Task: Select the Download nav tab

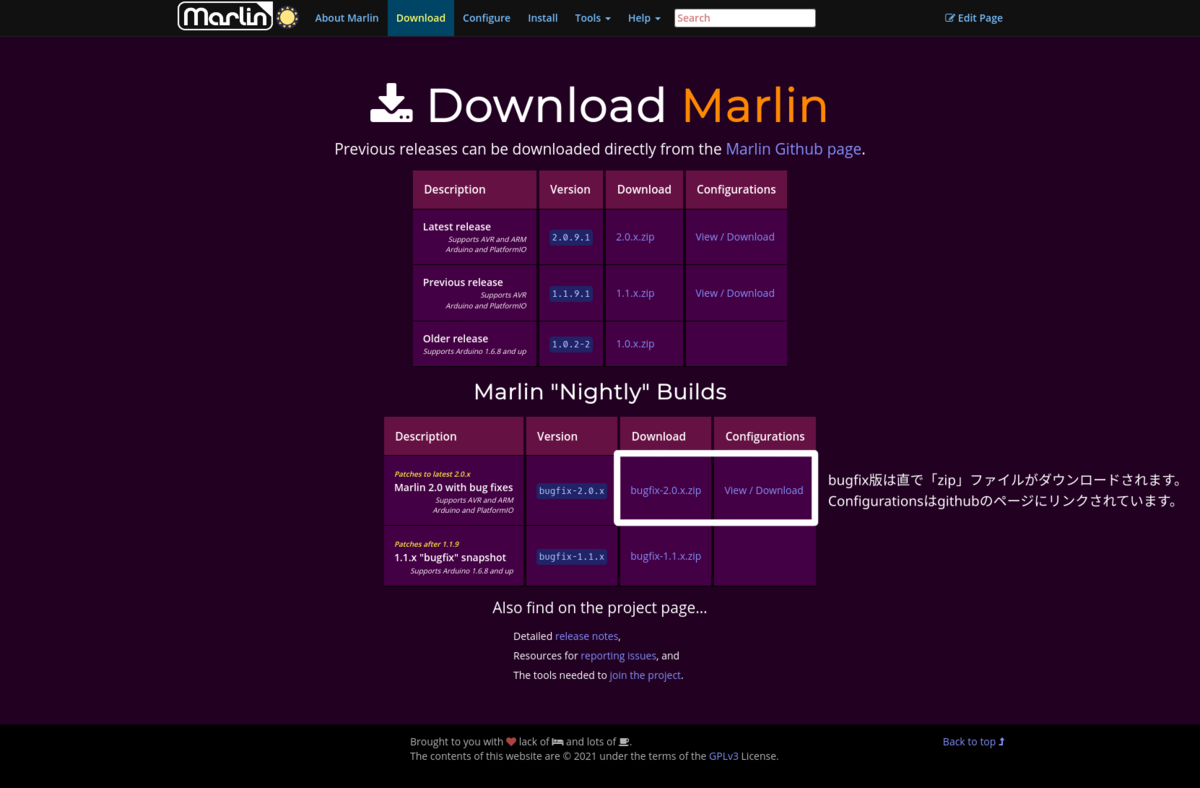Action: (x=421, y=18)
